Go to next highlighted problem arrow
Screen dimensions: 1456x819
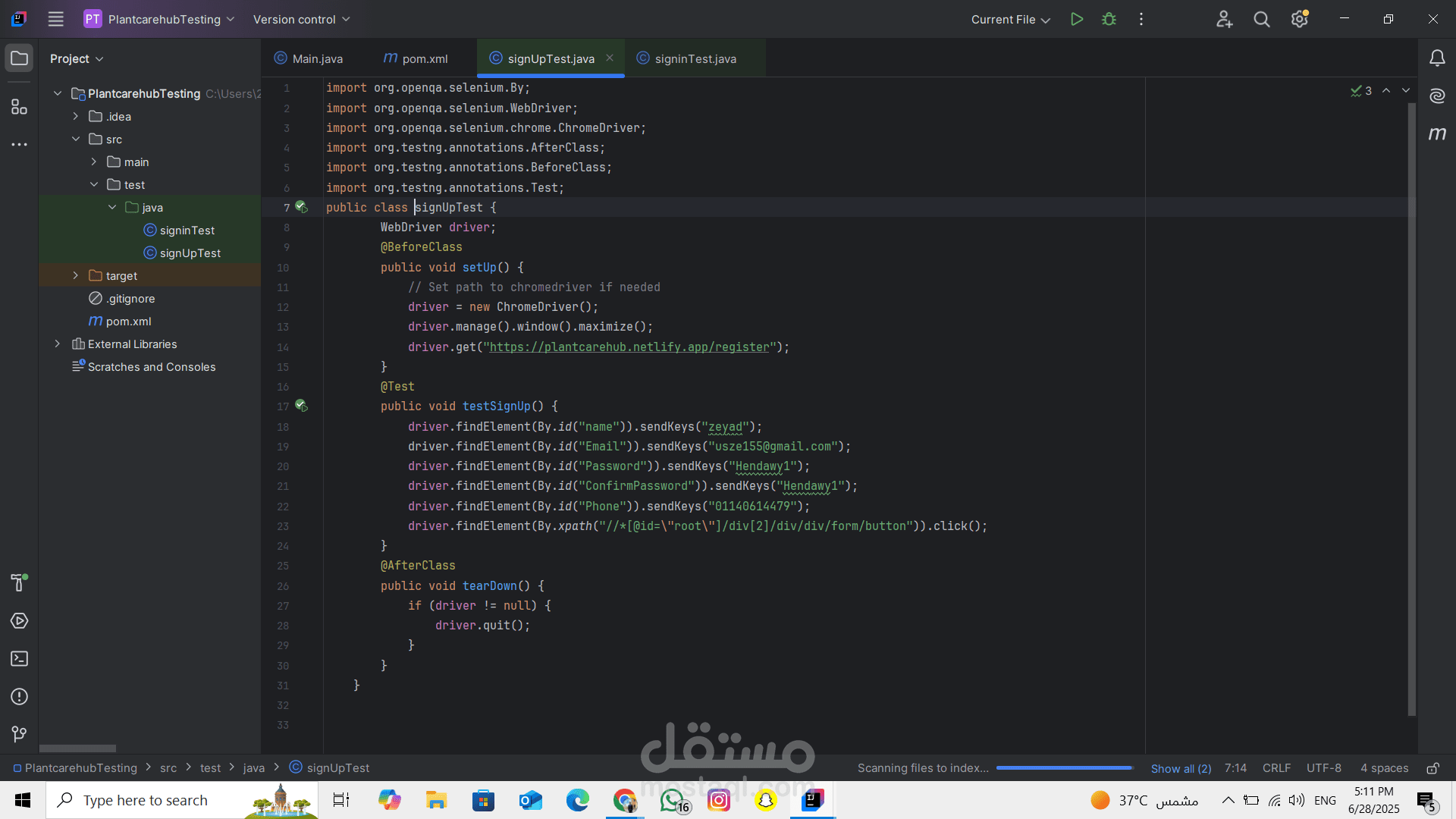point(1406,90)
